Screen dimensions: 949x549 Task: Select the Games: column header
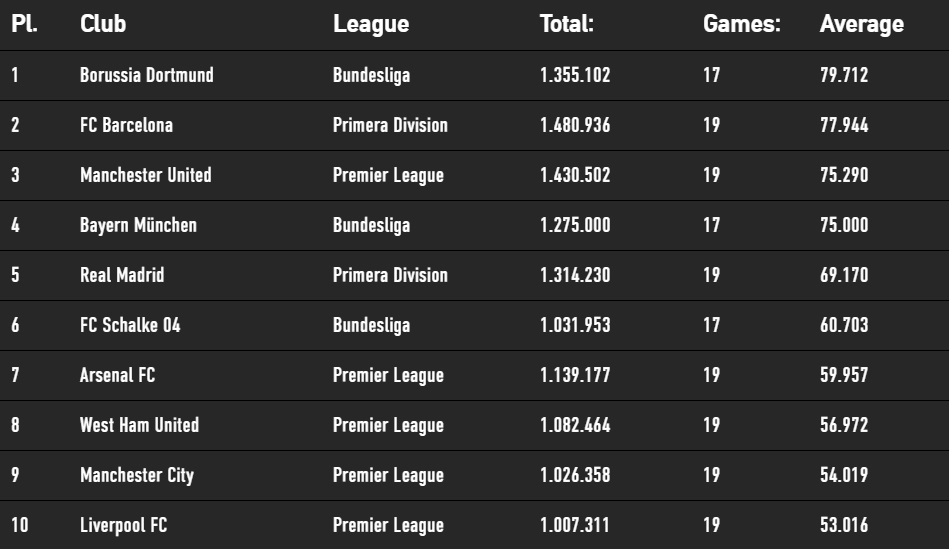tap(741, 24)
